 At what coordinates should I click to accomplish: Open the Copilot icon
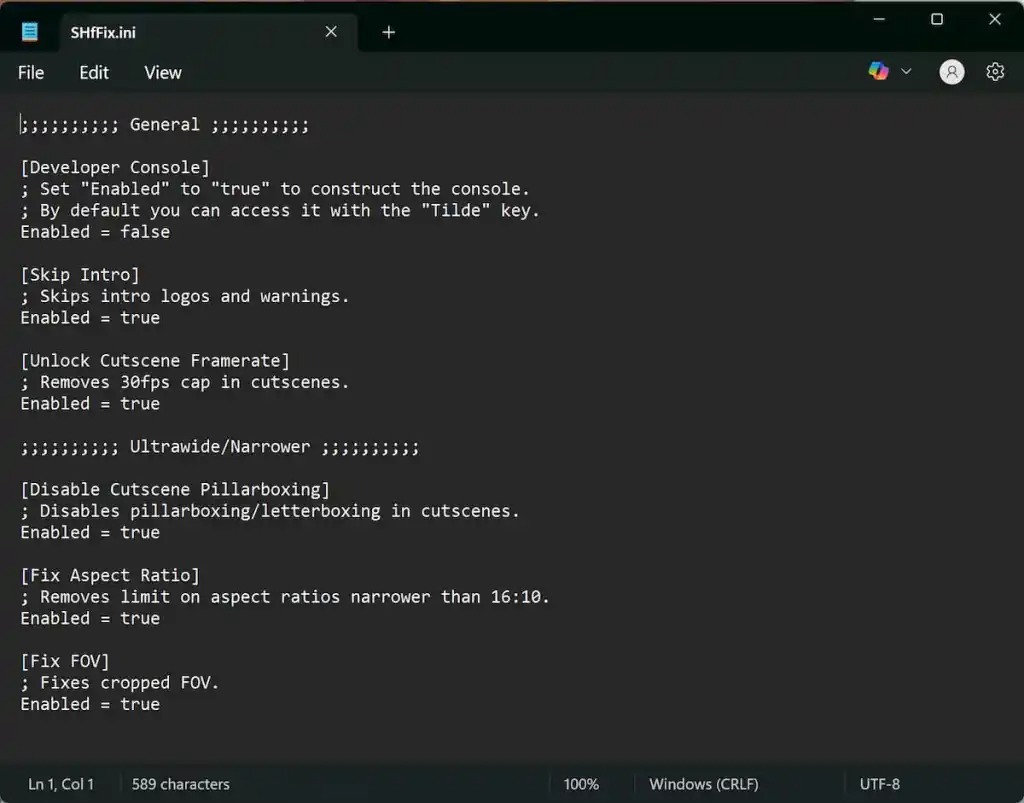click(x=878, y=71)
